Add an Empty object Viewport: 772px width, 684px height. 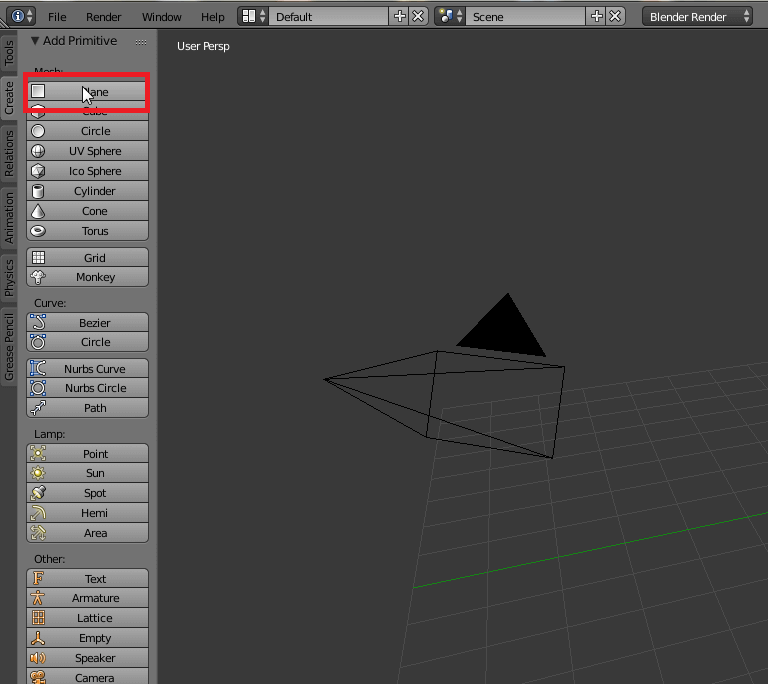click(87, 638)
